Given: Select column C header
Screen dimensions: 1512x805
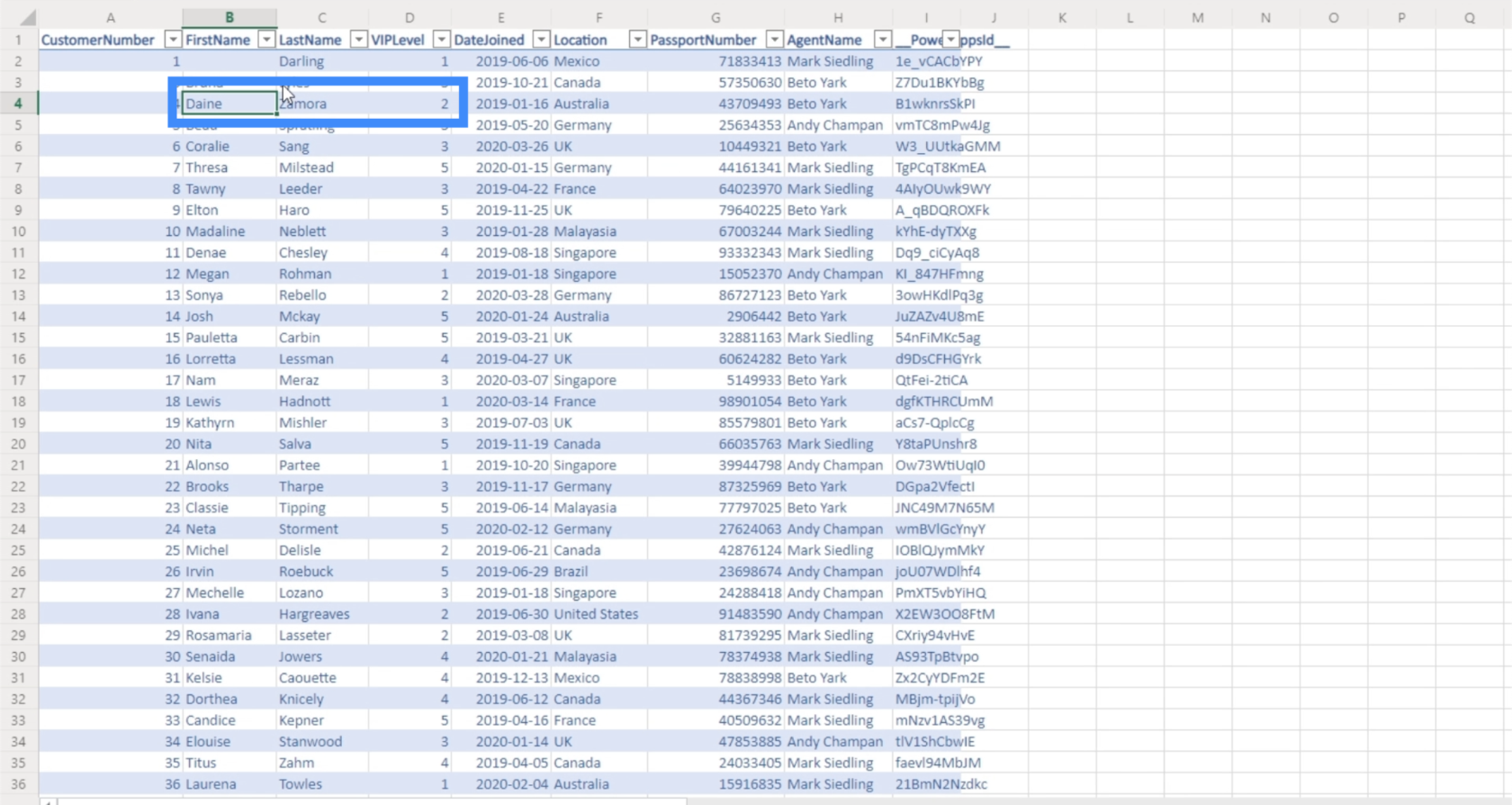Looking at the screenshot, I should click(322, 17).
